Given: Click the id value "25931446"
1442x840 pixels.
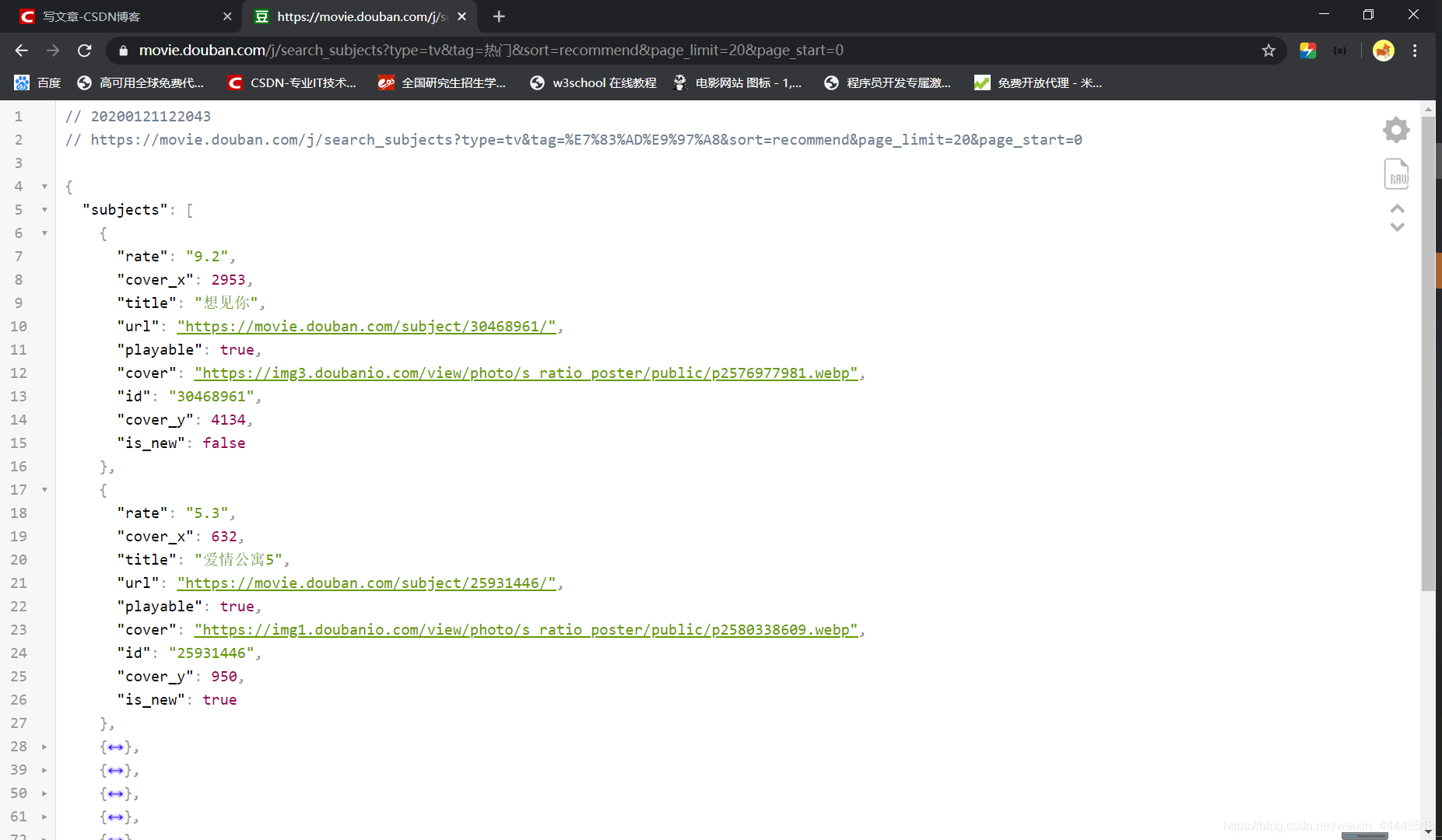Looking at the screenshot, I should click(212, 653).
